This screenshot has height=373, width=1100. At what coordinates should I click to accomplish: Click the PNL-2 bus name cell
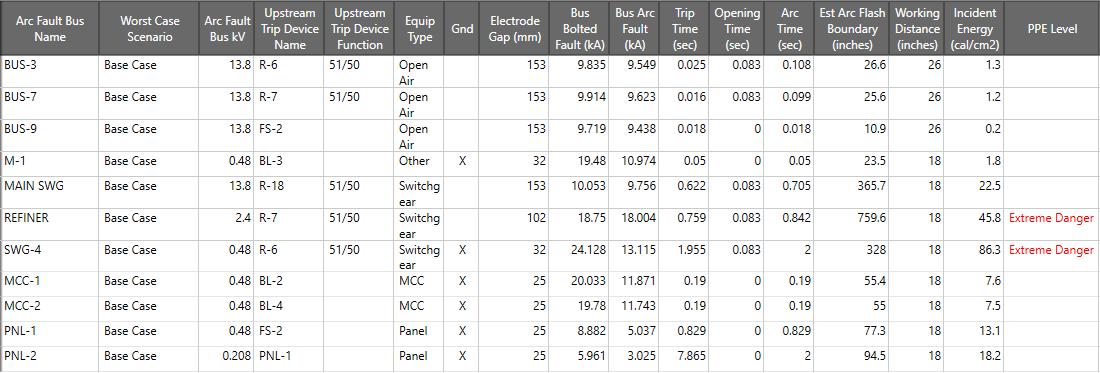pyautogui.click(x=50, y=358)
